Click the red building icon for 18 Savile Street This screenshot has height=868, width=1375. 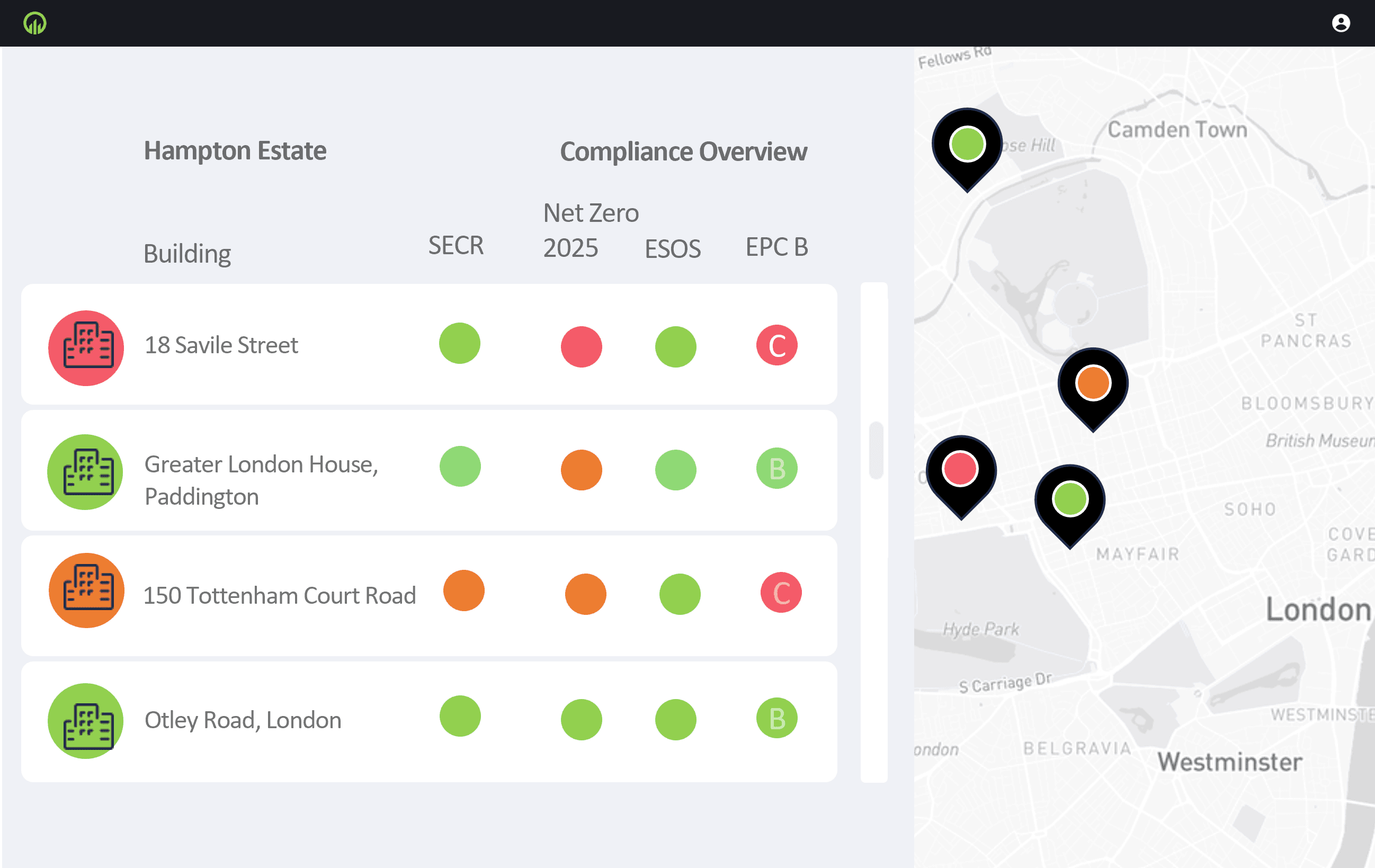(x=86, y=348)
